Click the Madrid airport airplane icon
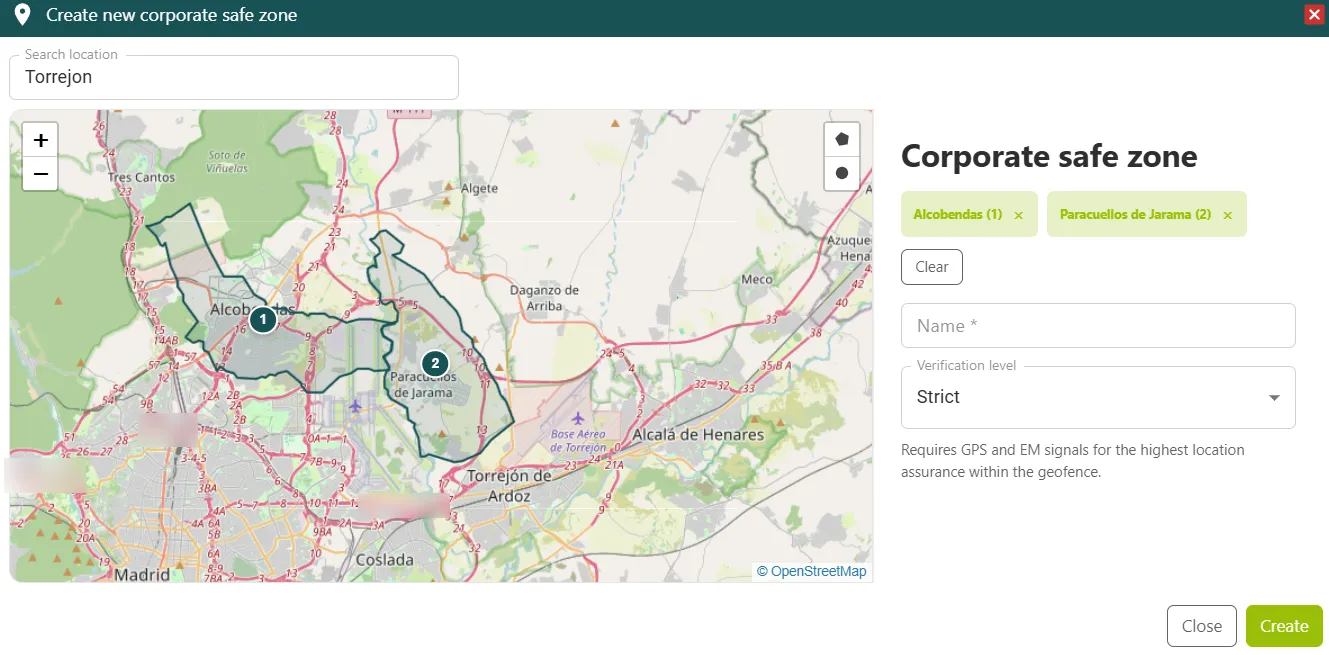 (355, 405)
